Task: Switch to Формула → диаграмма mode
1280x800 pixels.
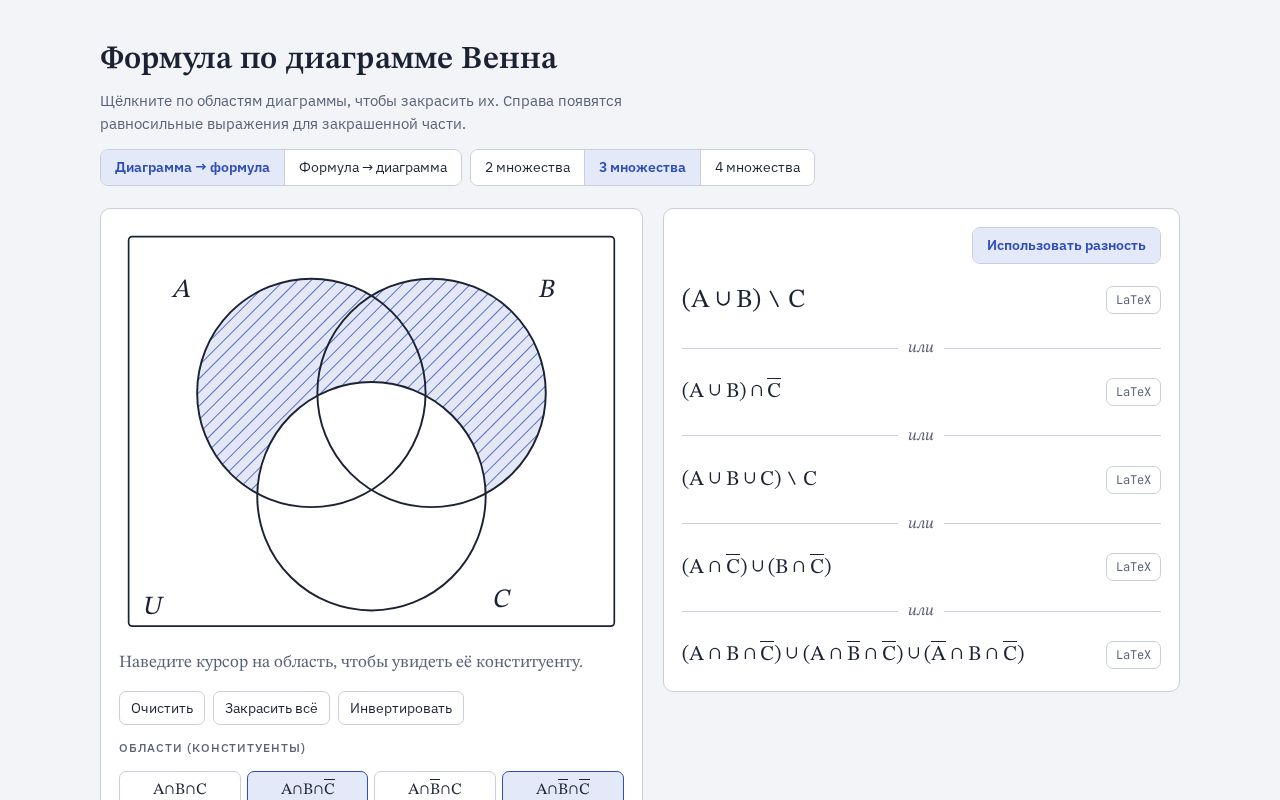Action: pos(373,168)
